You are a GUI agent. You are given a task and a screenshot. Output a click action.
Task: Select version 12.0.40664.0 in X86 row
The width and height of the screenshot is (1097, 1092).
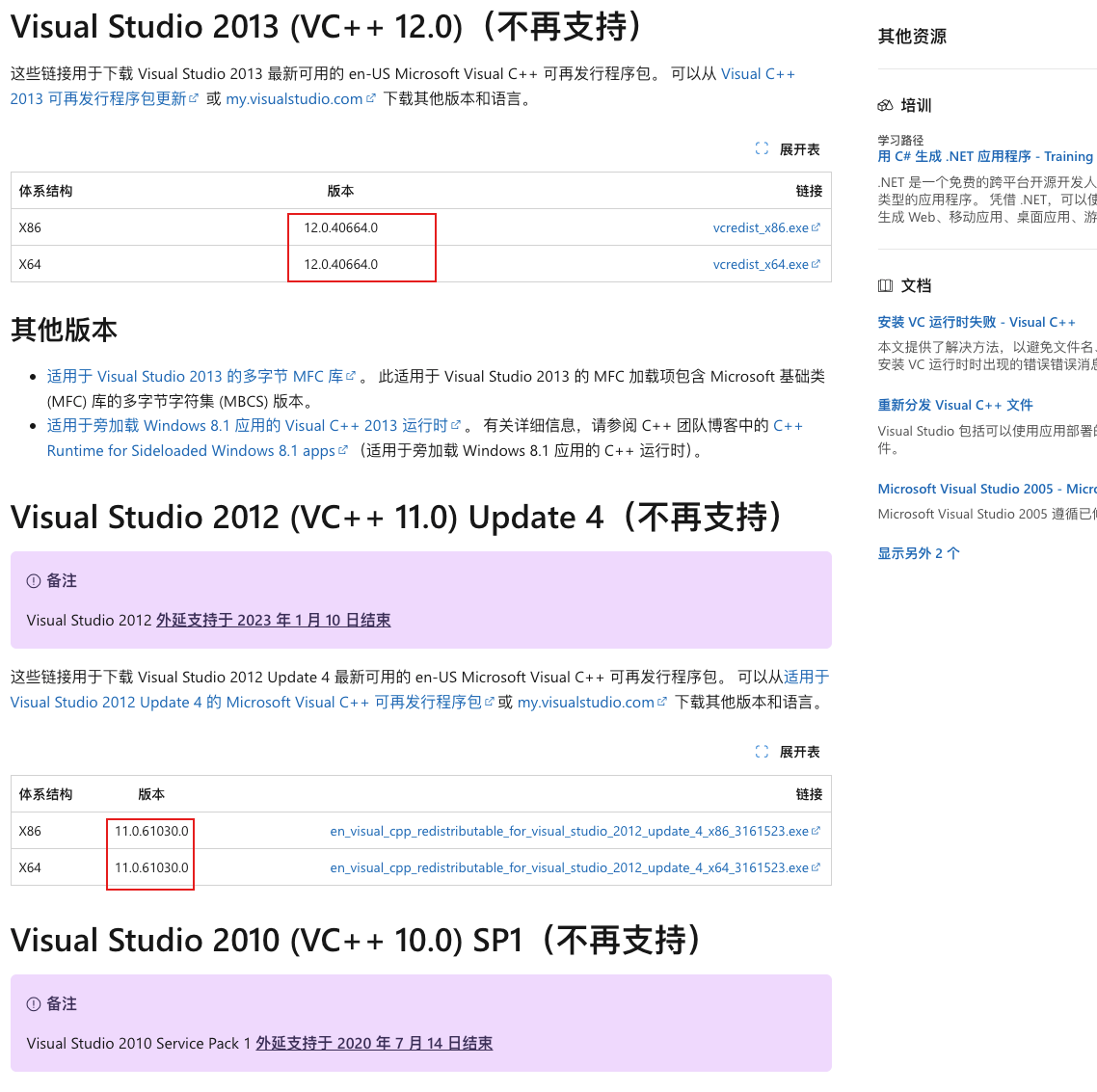(x=340, y=227)
